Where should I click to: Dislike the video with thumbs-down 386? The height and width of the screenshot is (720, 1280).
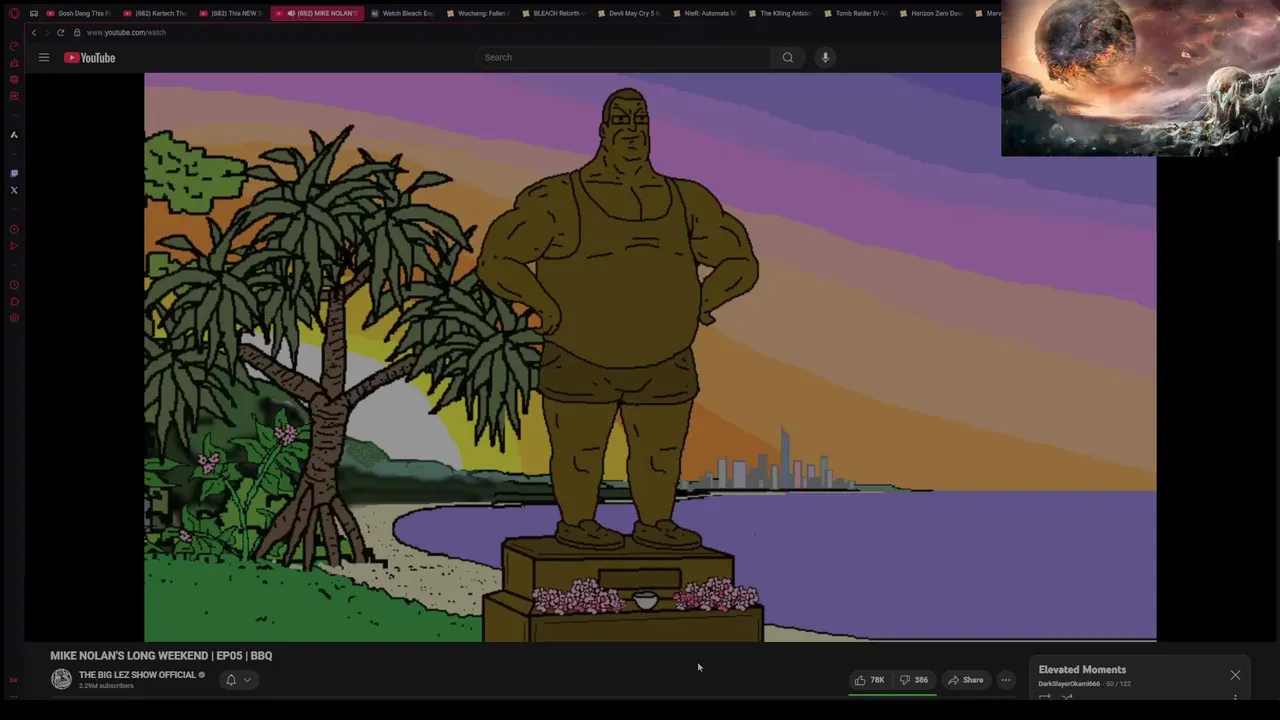[914, 680]
